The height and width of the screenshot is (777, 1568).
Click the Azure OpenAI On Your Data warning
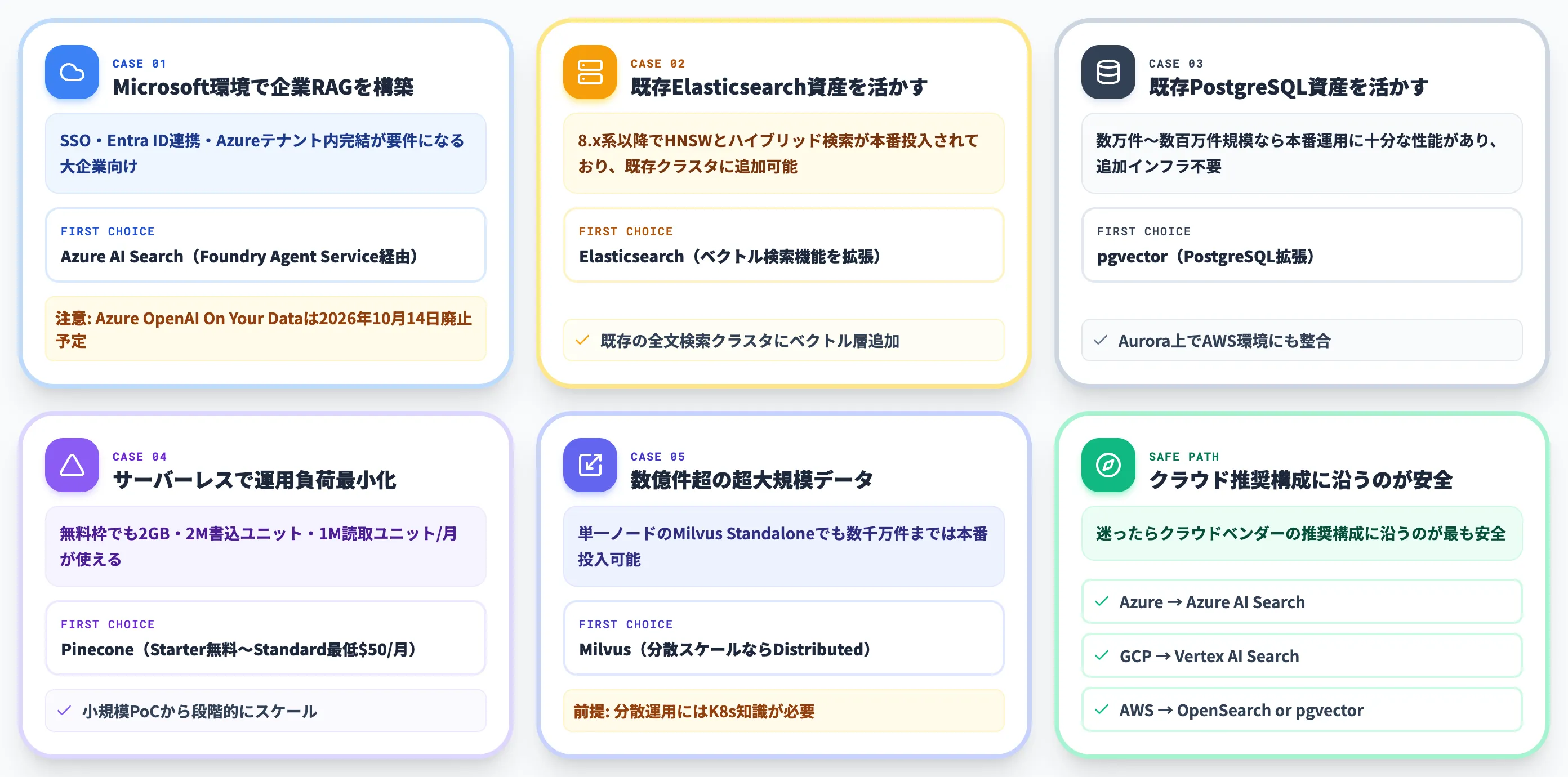[265, 329]
